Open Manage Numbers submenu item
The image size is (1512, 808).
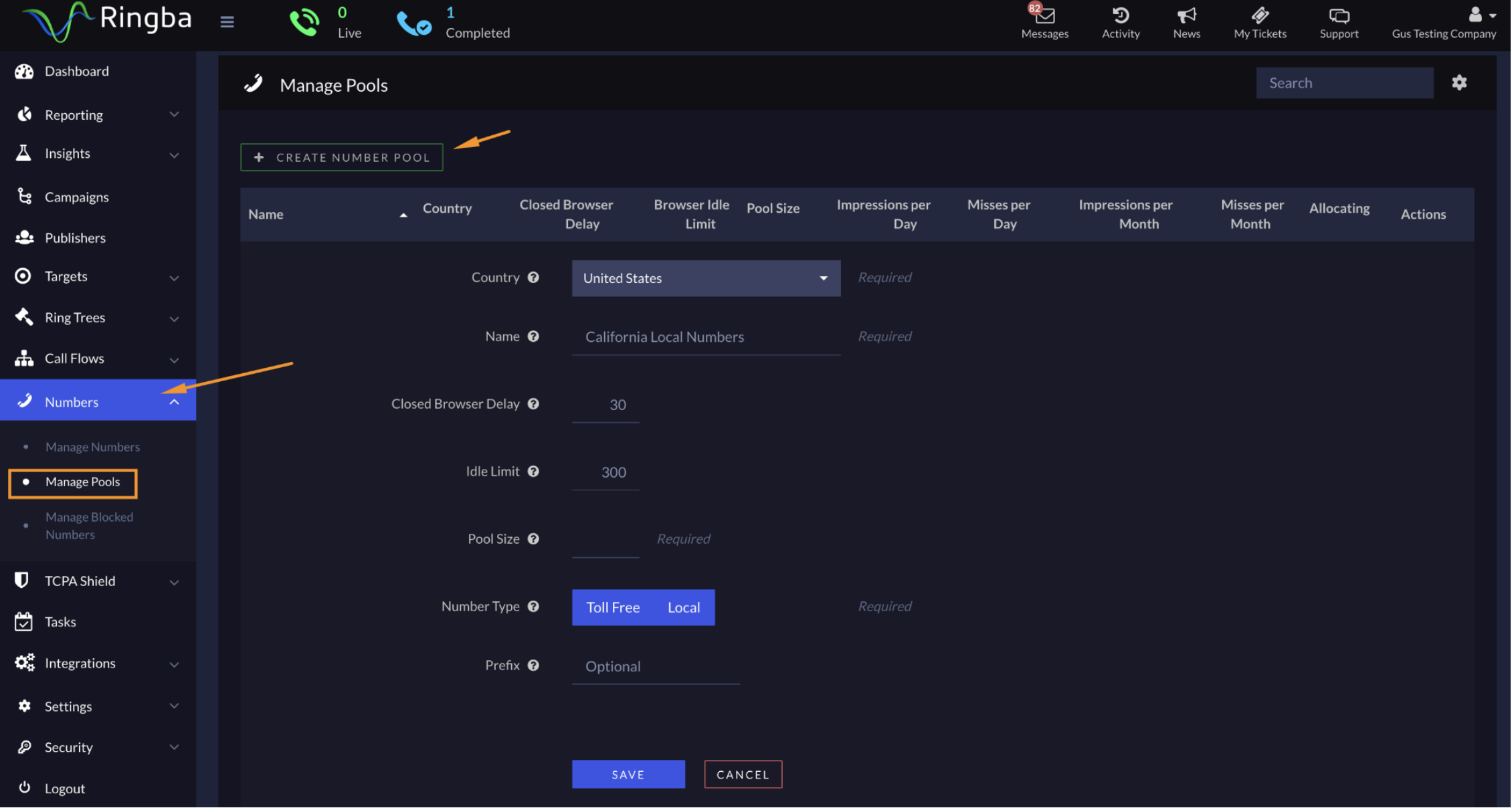(92, 447)
